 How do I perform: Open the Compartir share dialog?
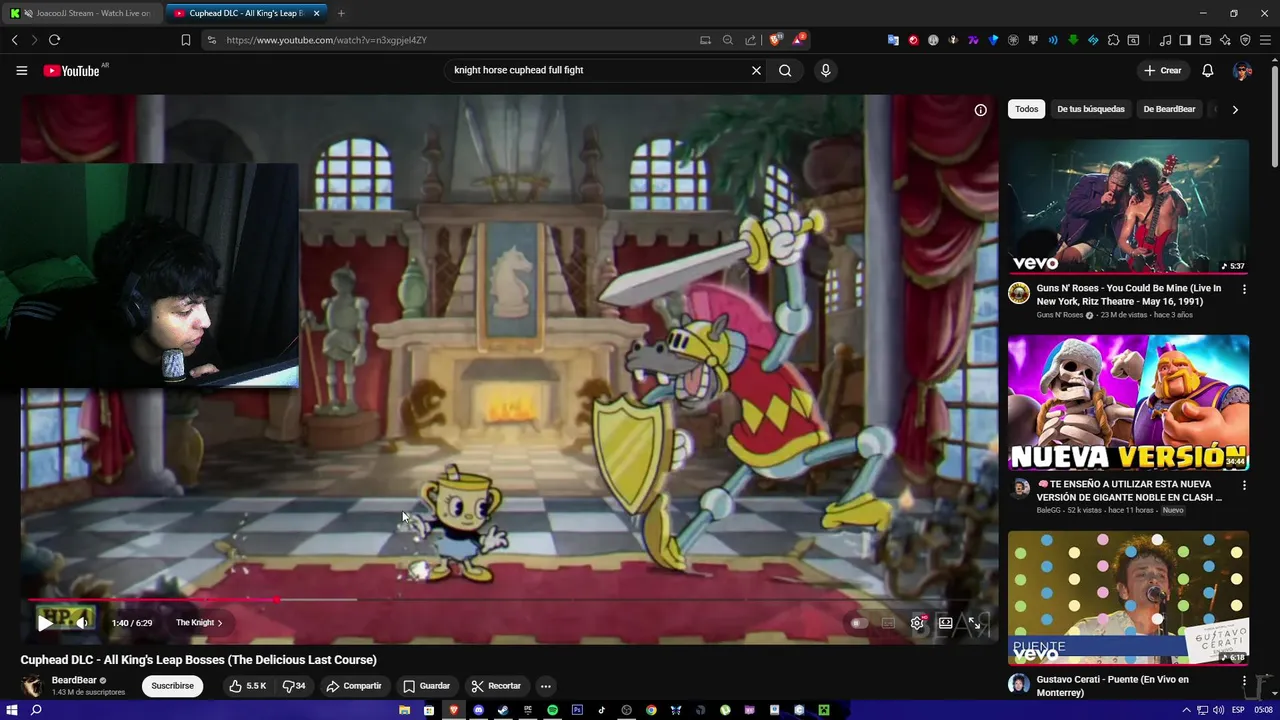point(354,686)
